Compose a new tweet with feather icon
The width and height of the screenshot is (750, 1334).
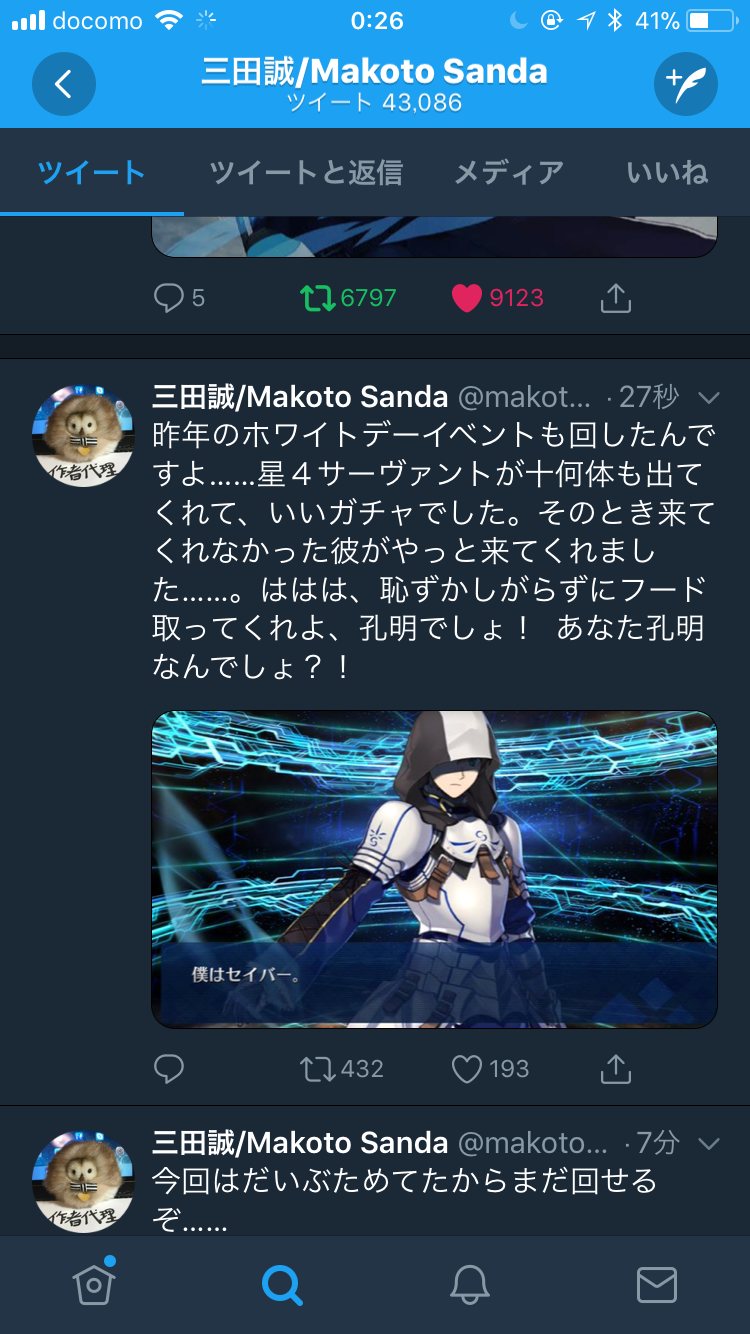[686, 84]
